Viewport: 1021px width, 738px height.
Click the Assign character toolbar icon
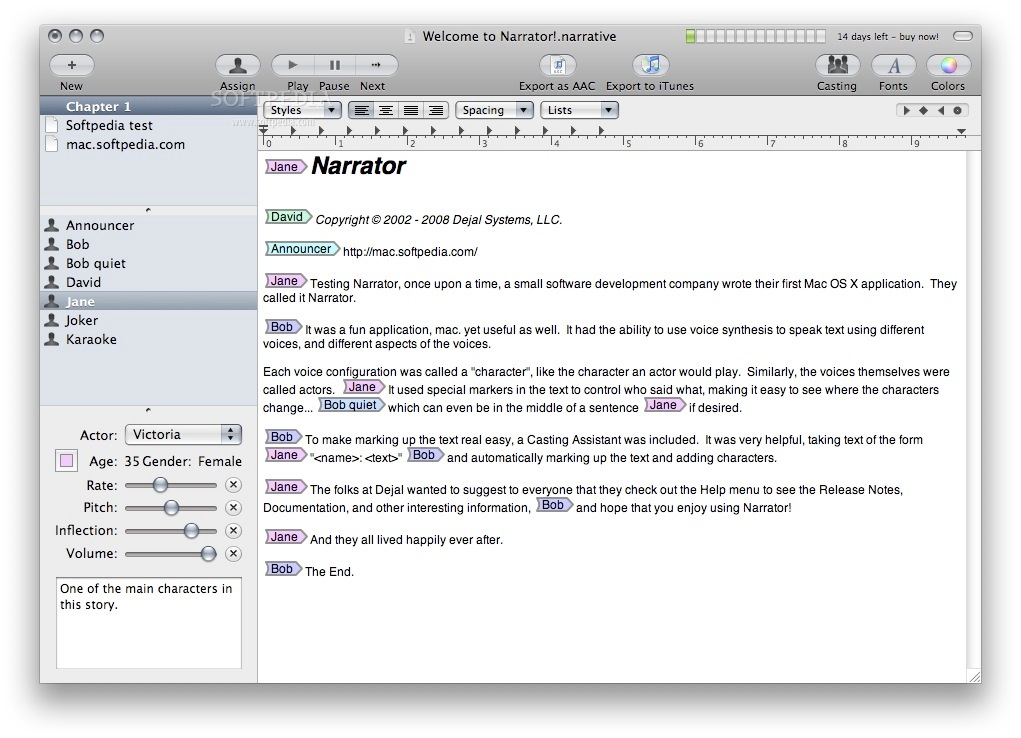[x=237, y=65]
